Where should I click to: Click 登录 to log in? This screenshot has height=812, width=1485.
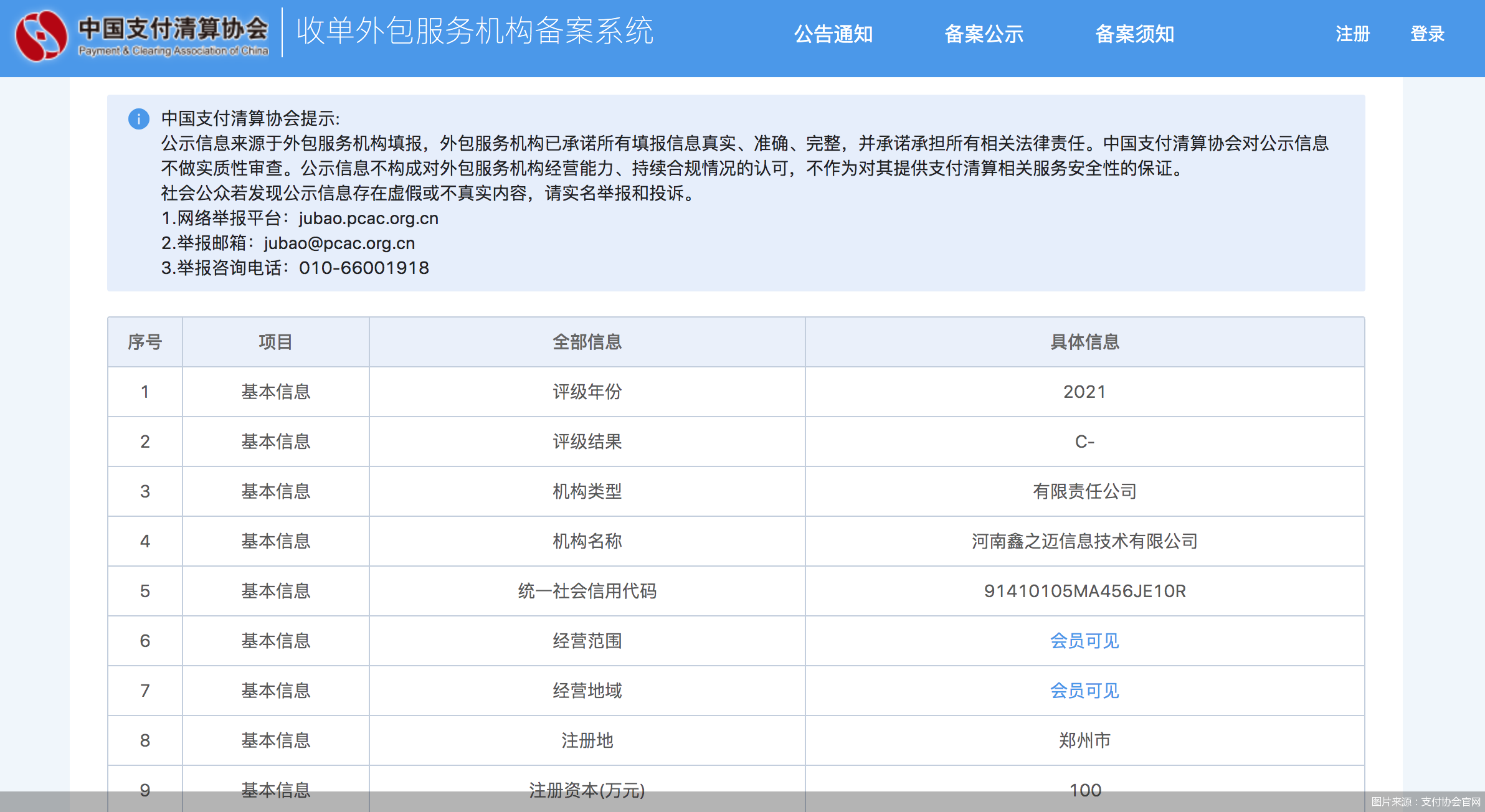pyautogui.click(x=1427, y=34)
